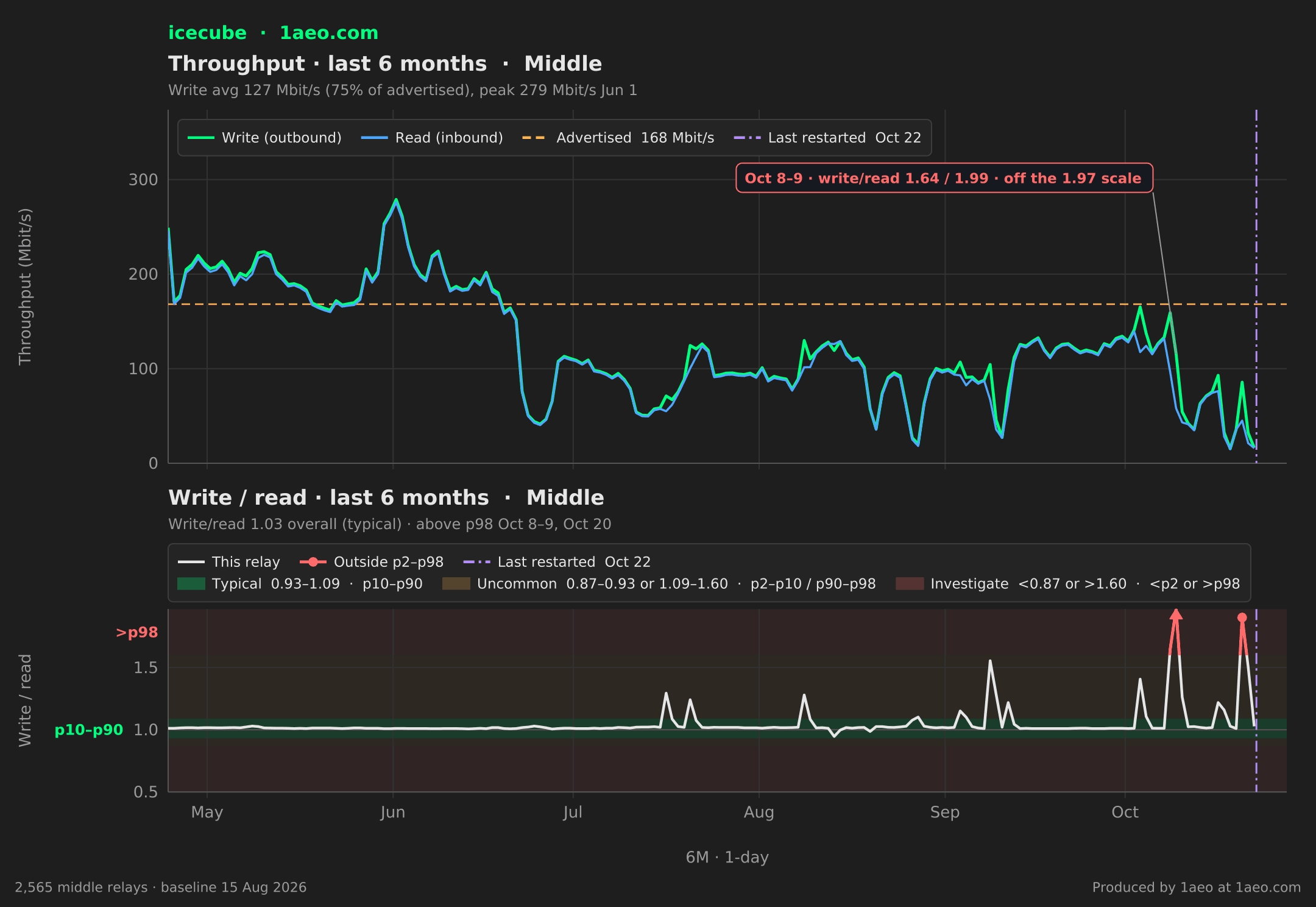This screenshot has height=907, width=1316.
Task: Click the Produced by 1aeo at 1aeo.com footer
Action: click(x=1196, y=887)
